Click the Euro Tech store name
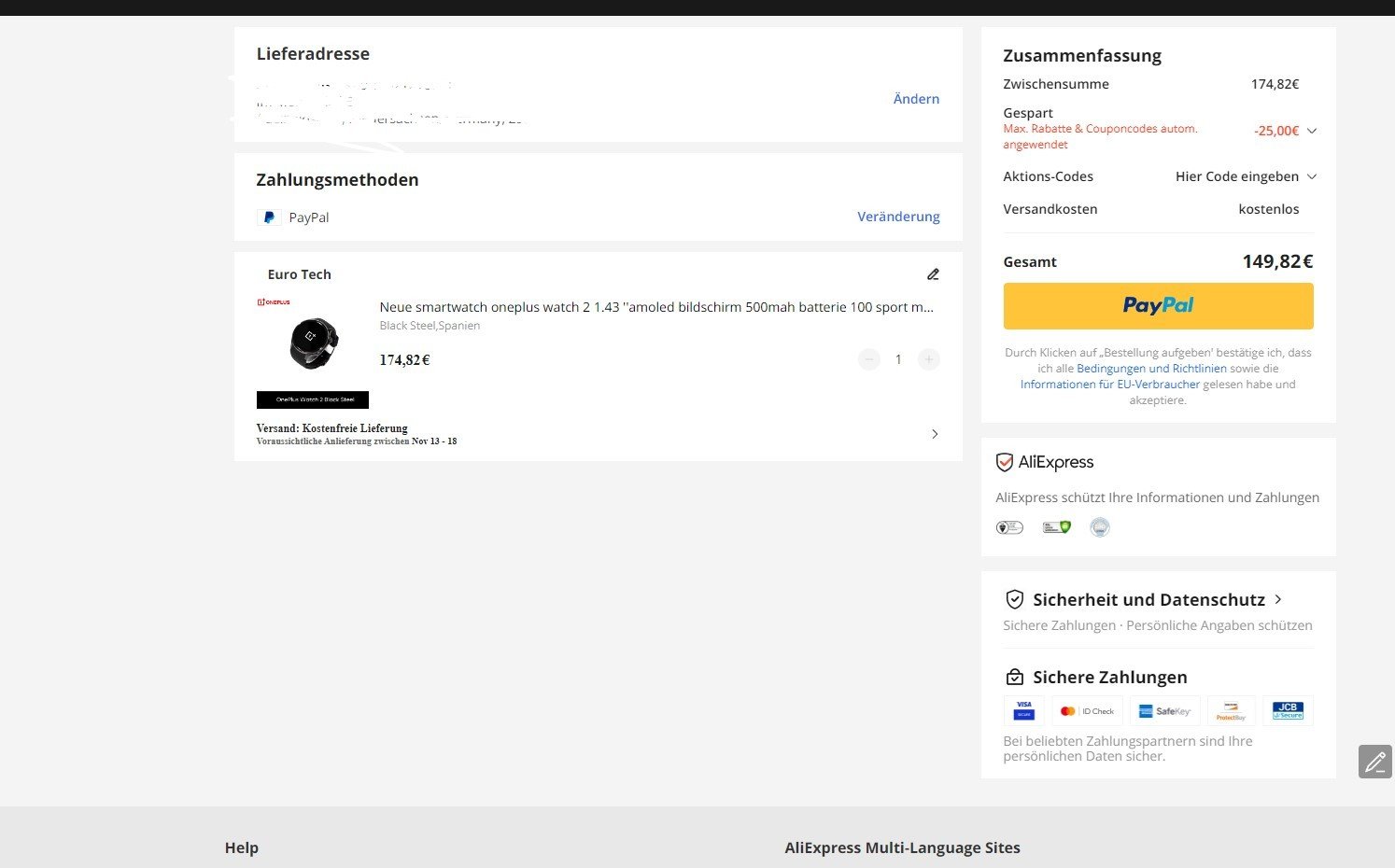Screen dimensions: 1395x868 299,274
